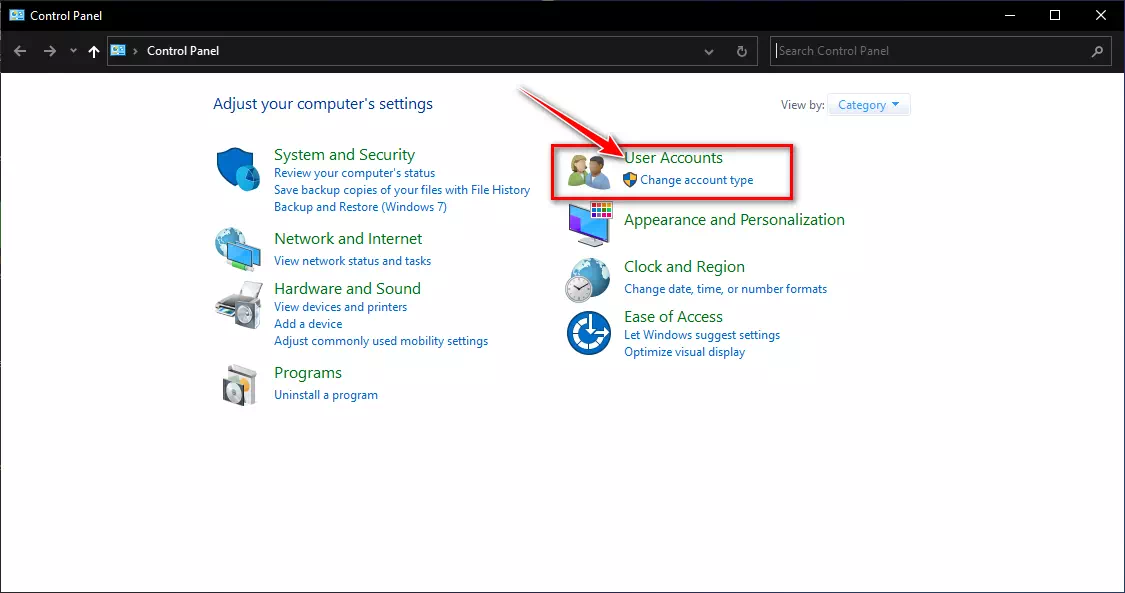The image size is (1125, 593).
Task: Click Control Panel in the address bar
Action: point(183,51)
